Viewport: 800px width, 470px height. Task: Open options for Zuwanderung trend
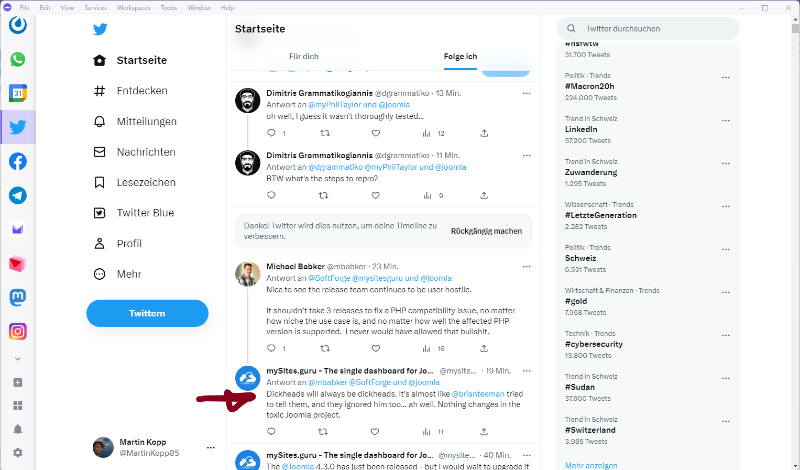click(726, 164)
